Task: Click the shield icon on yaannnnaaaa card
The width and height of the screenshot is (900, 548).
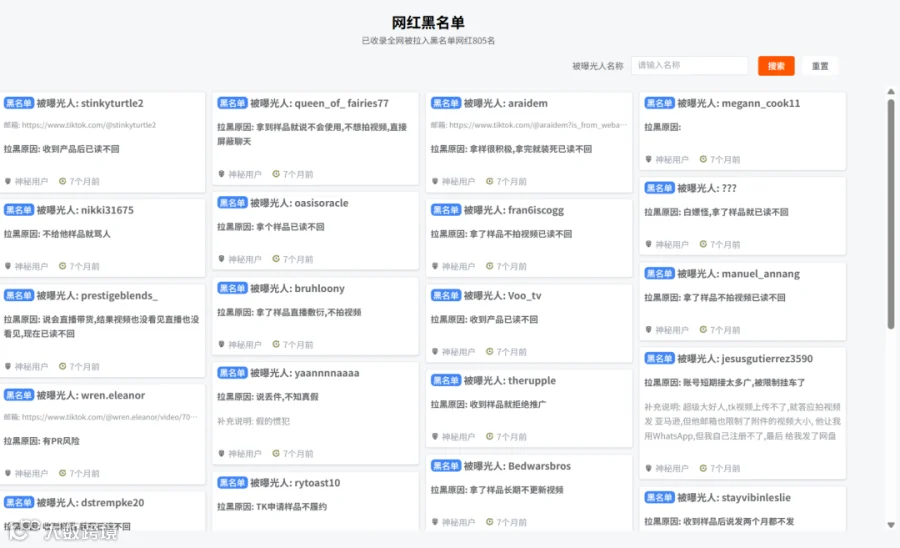Action: (x=222, y=453)
